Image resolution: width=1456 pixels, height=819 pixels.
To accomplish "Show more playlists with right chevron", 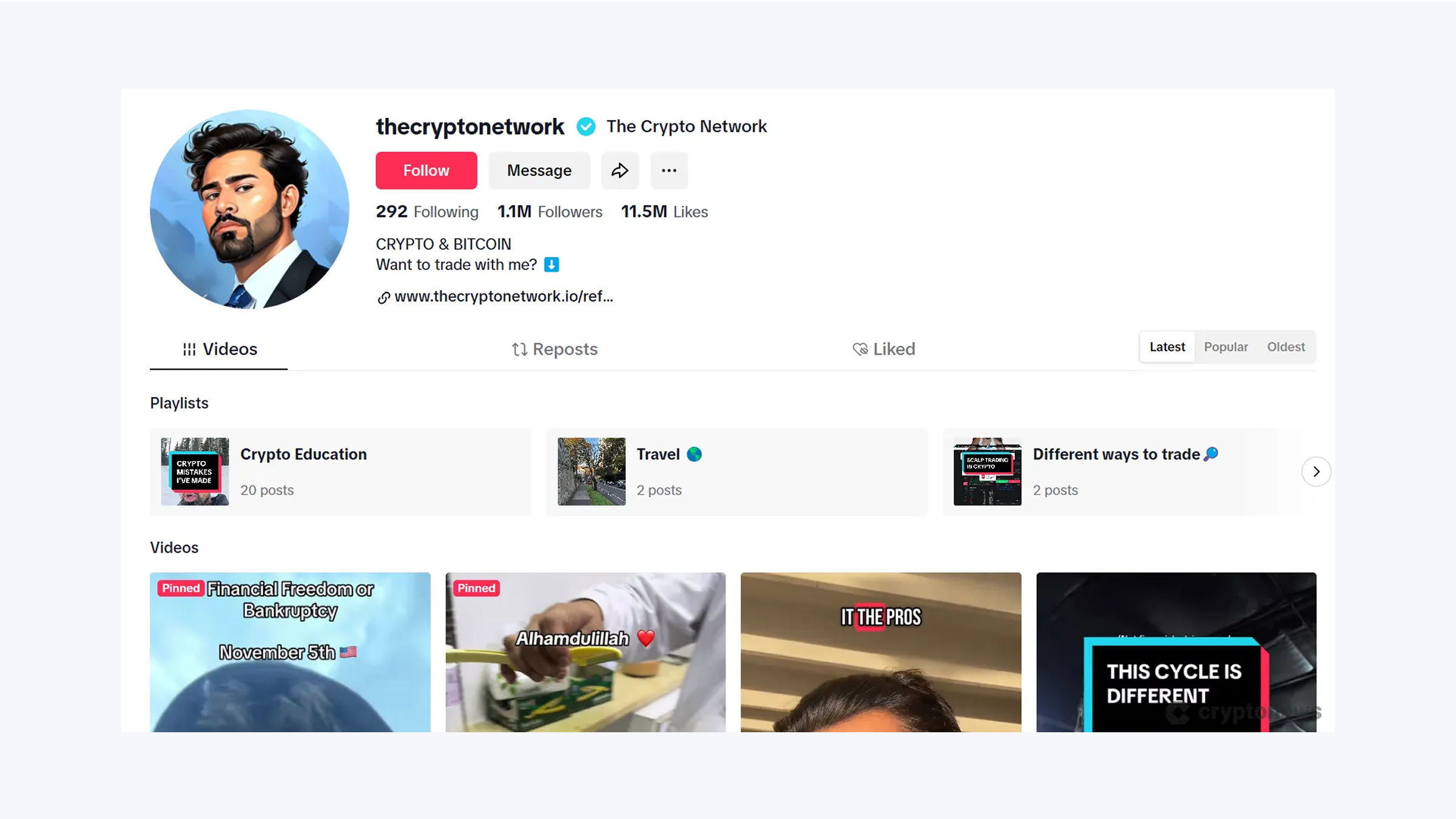I will click(x=1316, y=471).
